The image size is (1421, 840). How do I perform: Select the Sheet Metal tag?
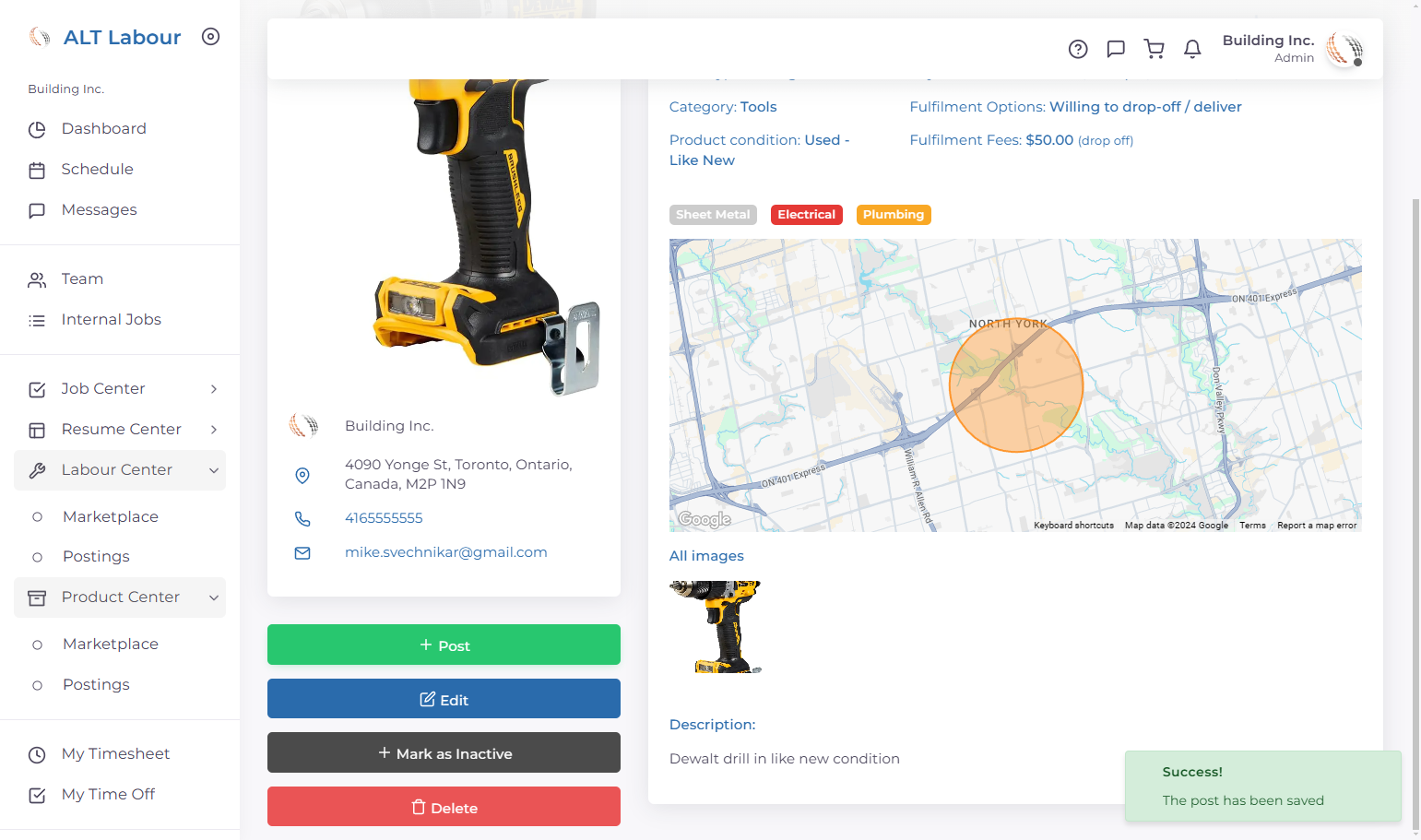(x=713, y=215)
